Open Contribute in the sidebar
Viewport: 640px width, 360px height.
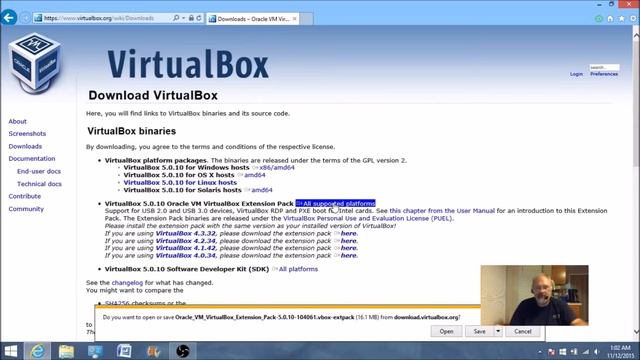coord(25,196)
